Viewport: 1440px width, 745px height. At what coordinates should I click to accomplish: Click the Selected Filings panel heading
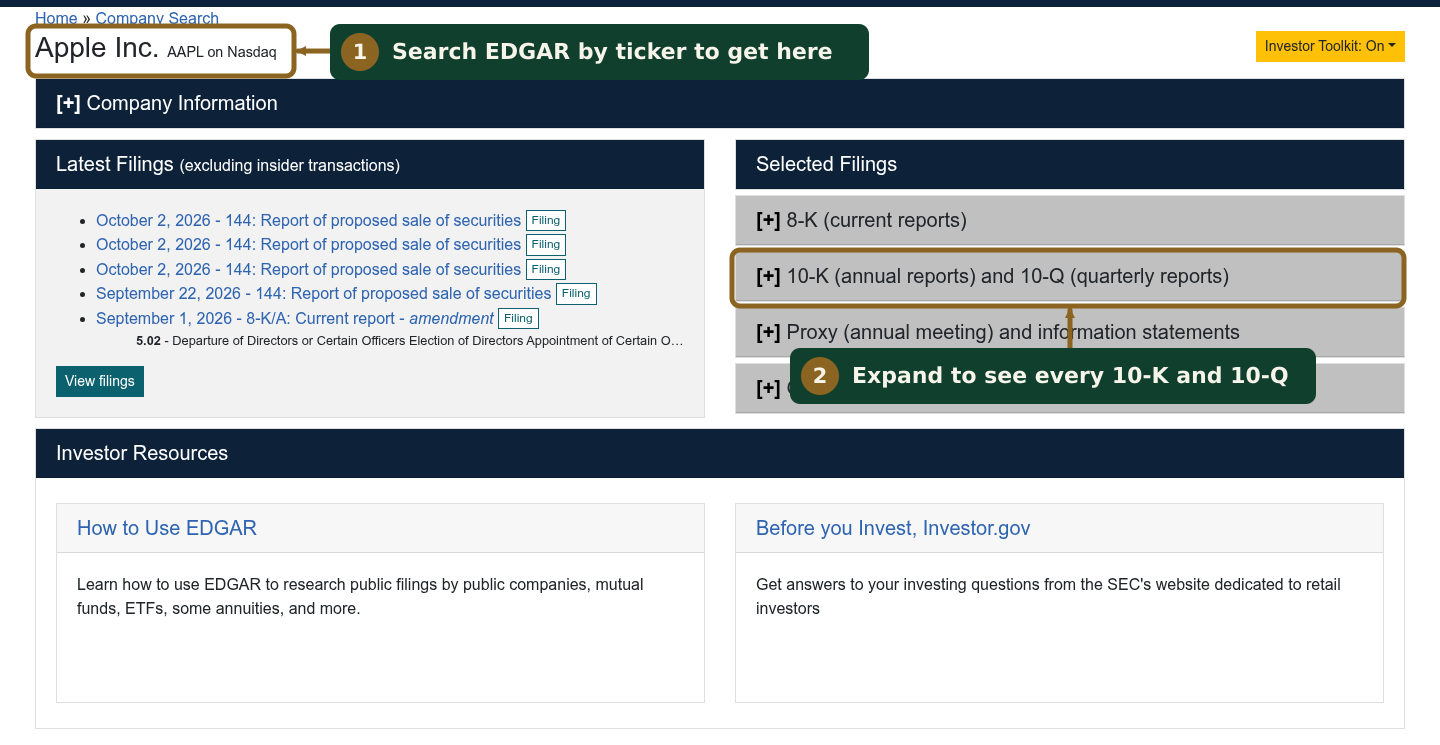826,164
